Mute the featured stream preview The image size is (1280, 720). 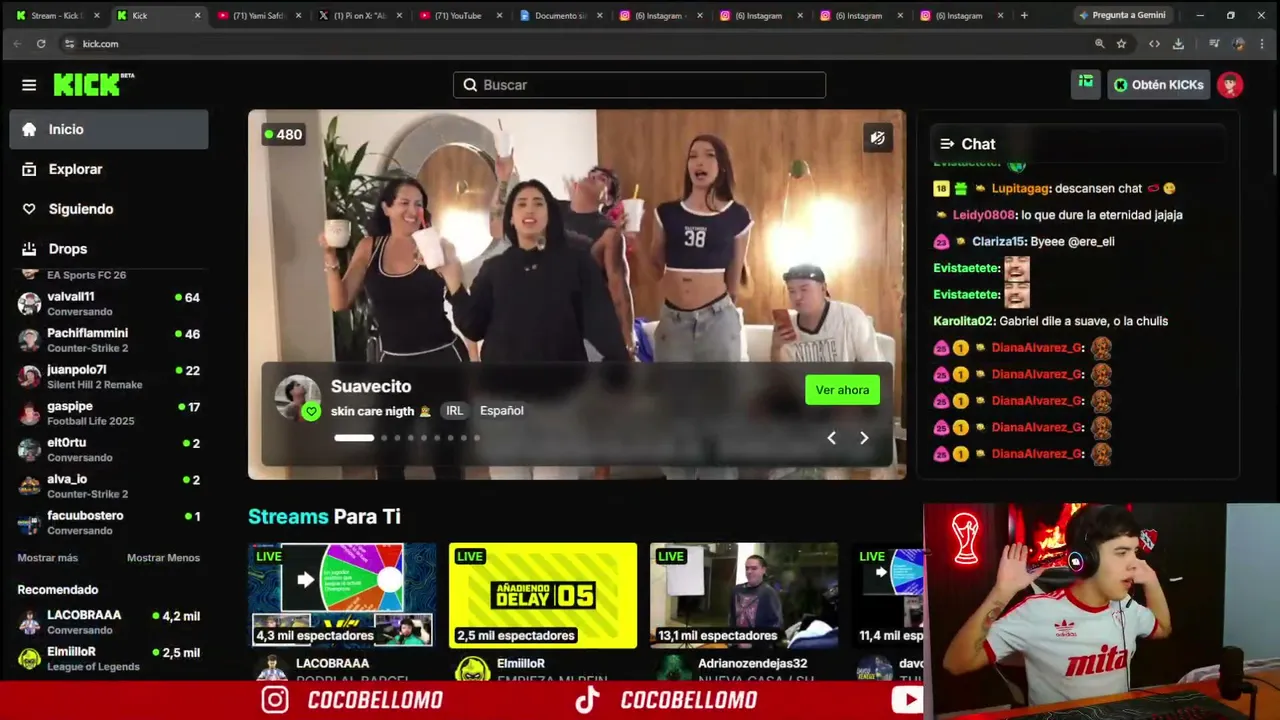tap(877, 138)
